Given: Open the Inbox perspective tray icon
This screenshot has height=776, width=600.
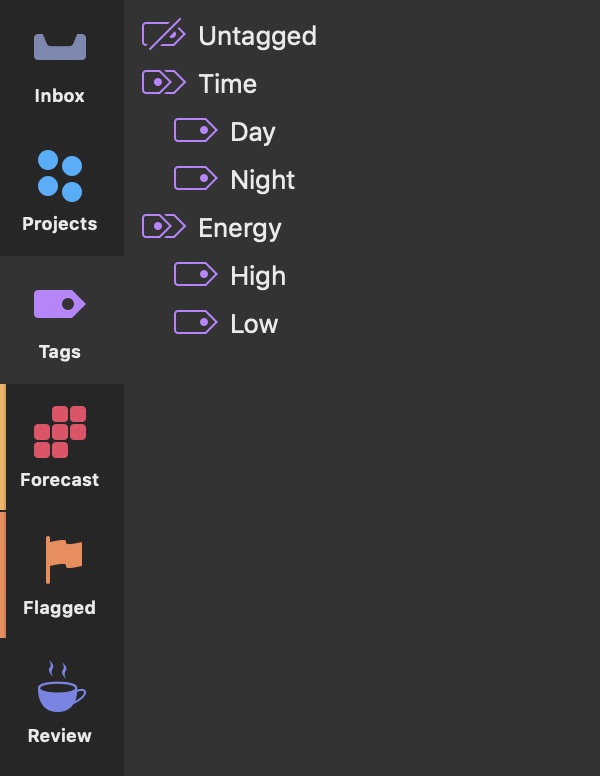Looking at the screenshot, I should [x=60, y=47].
